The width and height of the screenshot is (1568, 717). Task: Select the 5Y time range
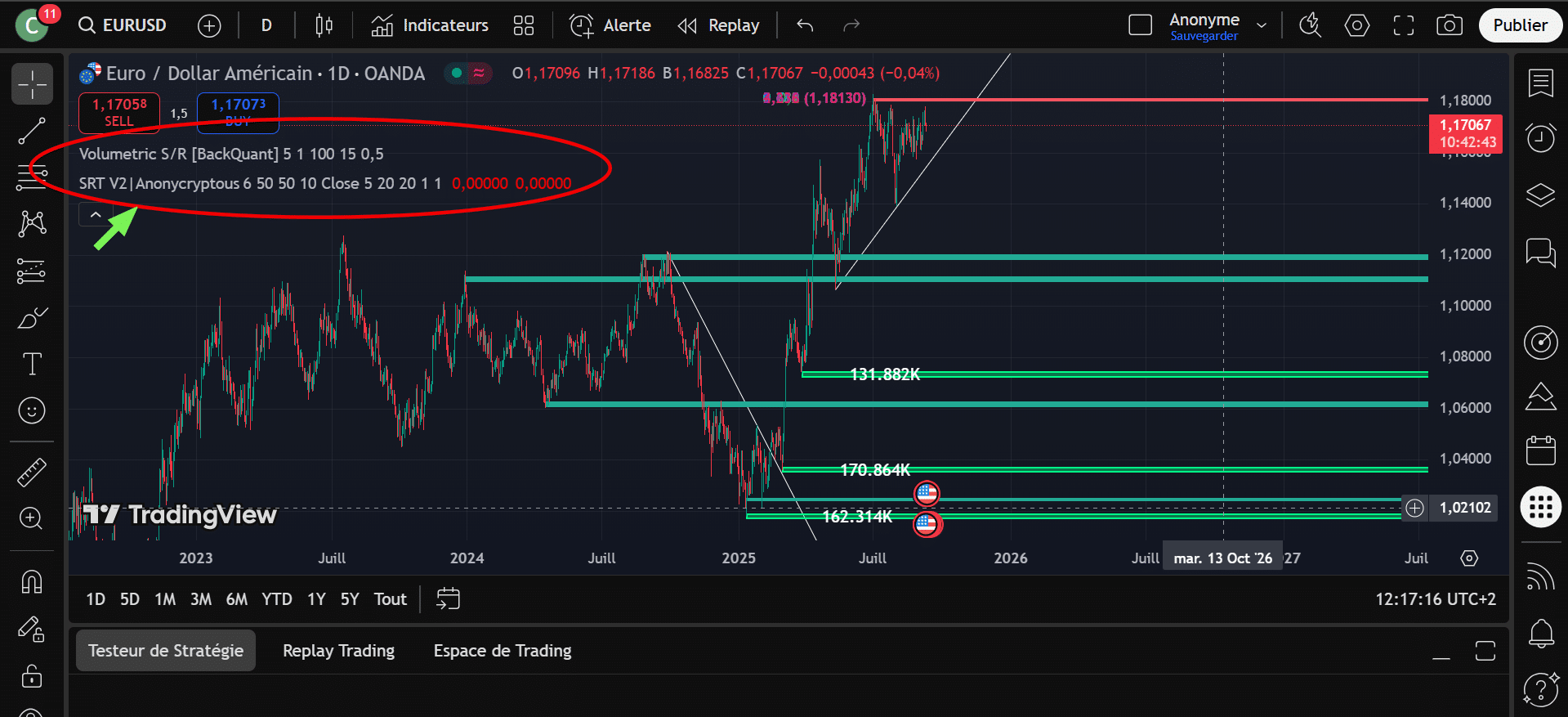pos(349,599)
